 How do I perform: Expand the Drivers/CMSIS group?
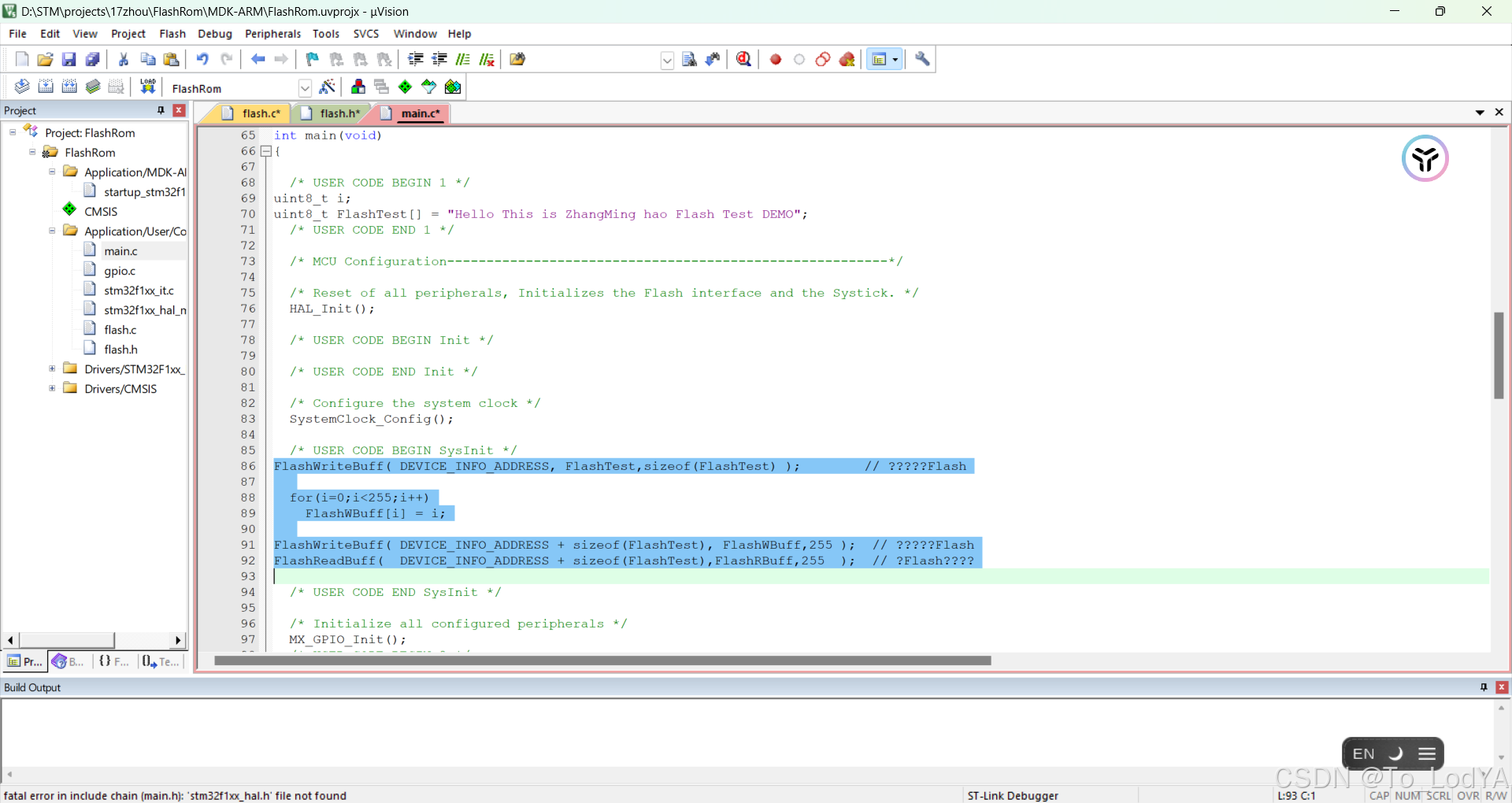(52, 388)
